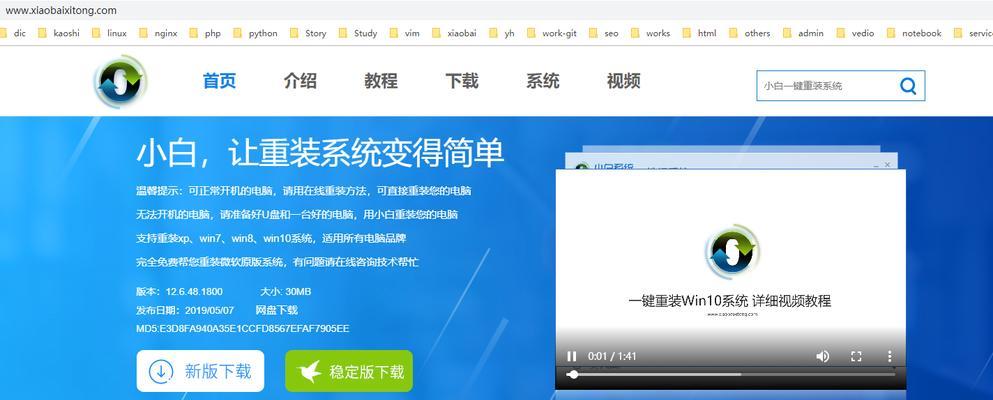Open the works bookmark folder
This screenshot has width=993, height=400.
click(x=650, y=33)
